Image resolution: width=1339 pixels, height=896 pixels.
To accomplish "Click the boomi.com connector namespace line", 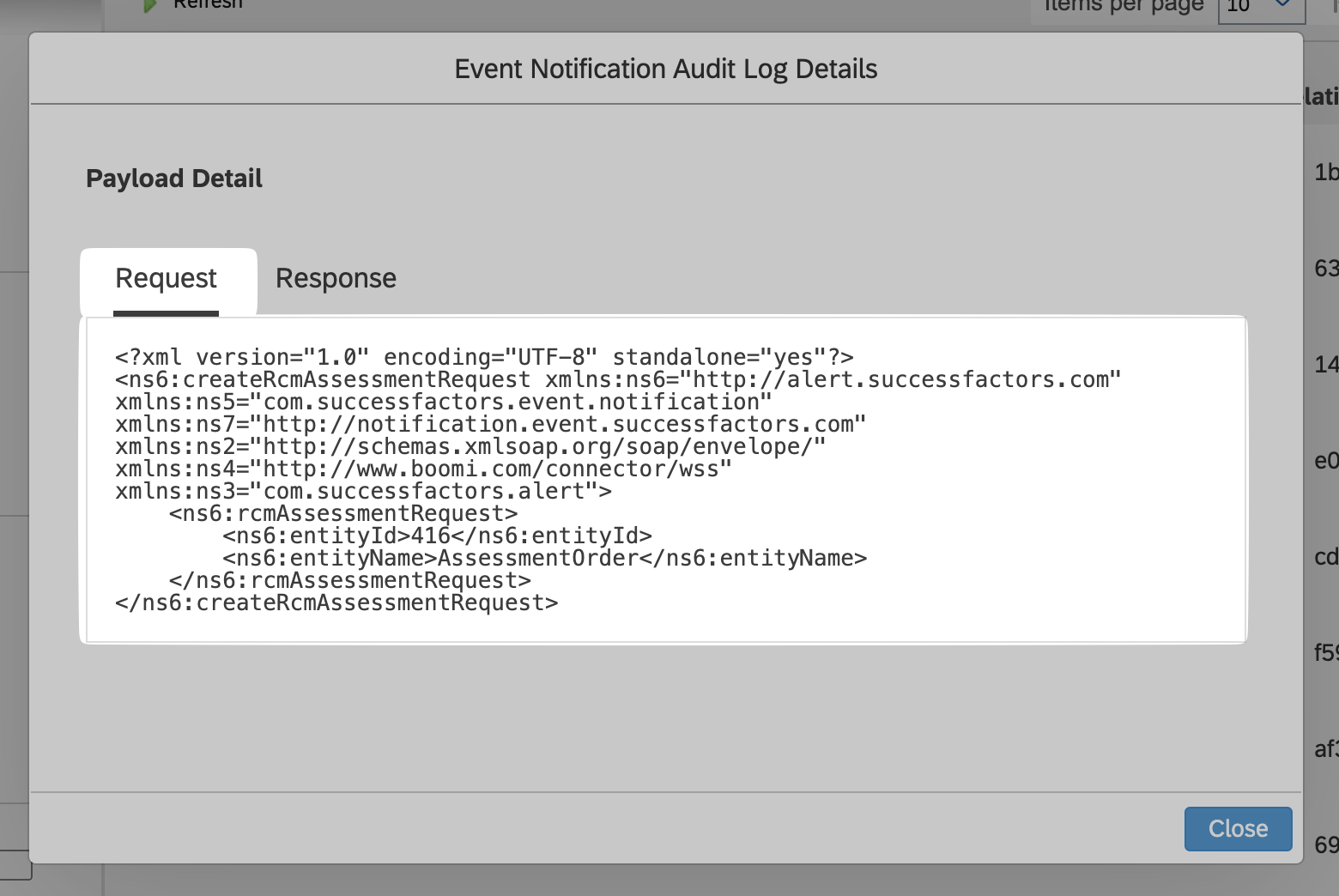I will pyautogui.click(x=423, y=469).
